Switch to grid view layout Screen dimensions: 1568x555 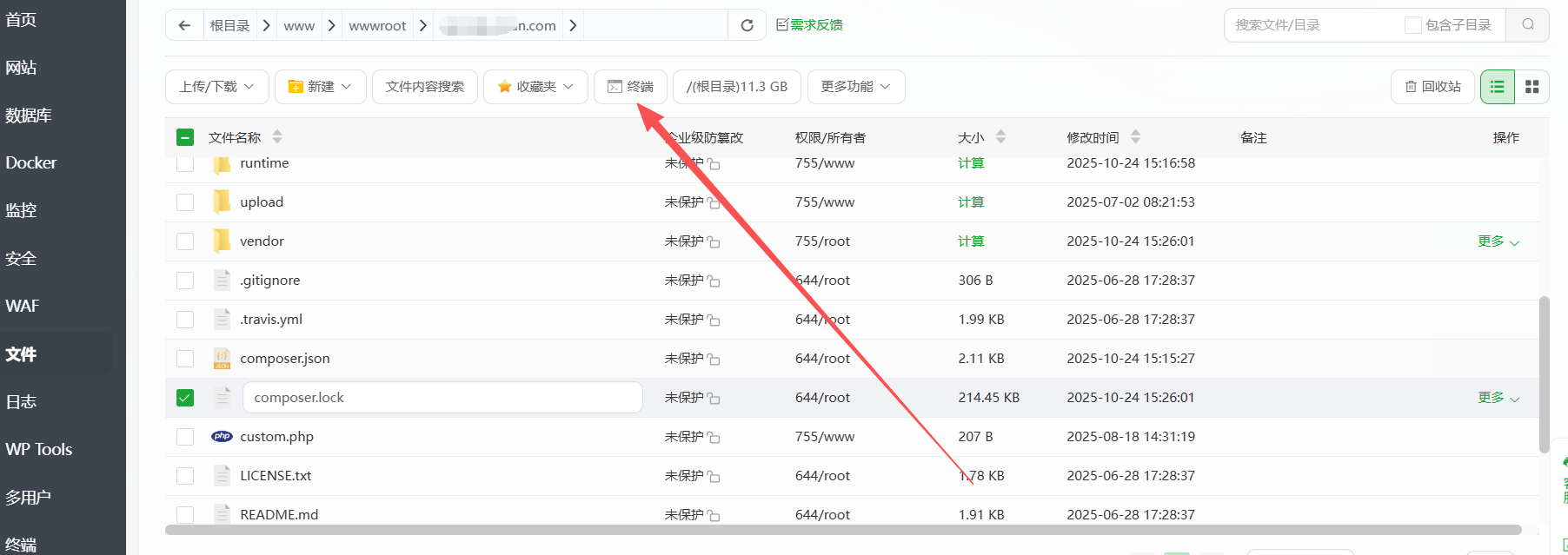pos(1532,87)
